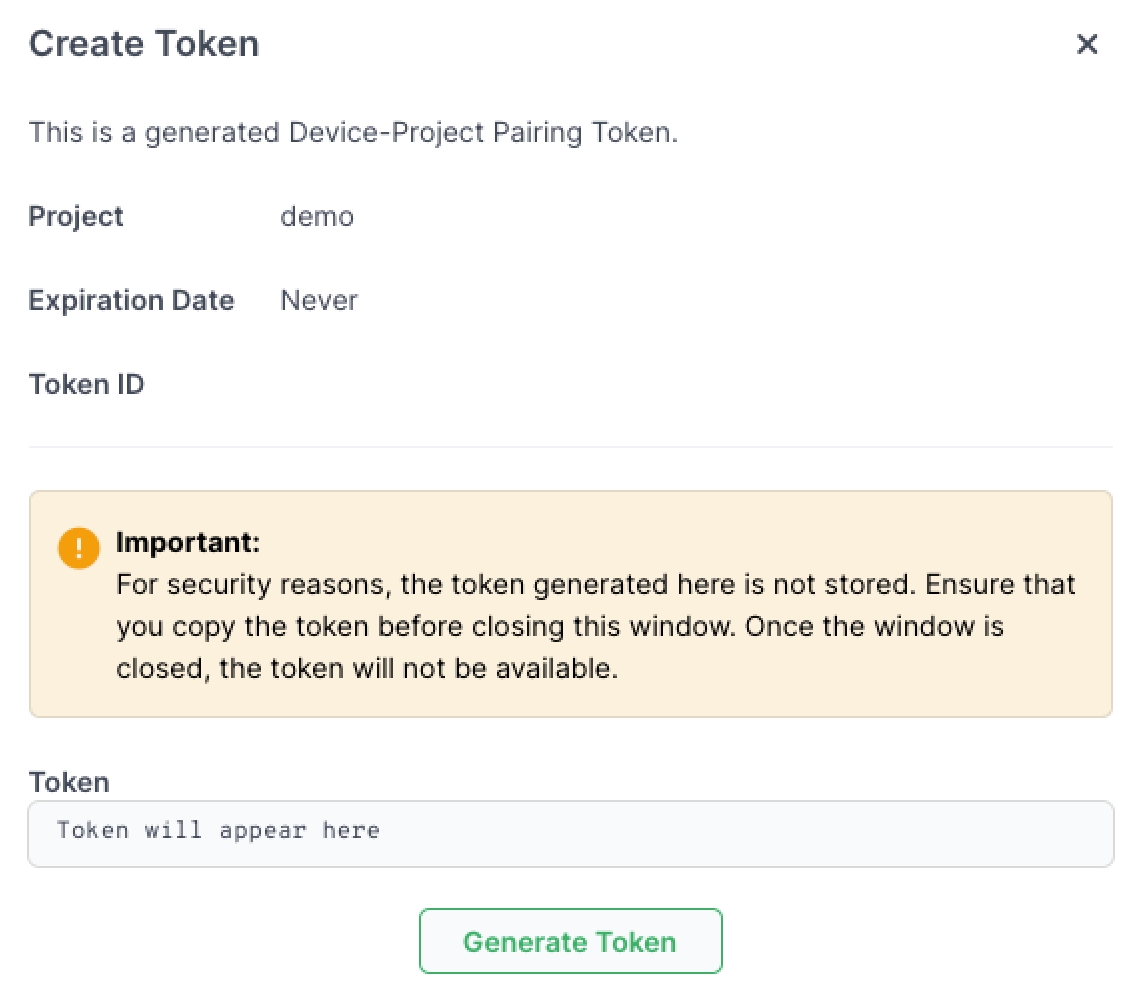Select the Token ID label
1142x994 pixels.
87,384
